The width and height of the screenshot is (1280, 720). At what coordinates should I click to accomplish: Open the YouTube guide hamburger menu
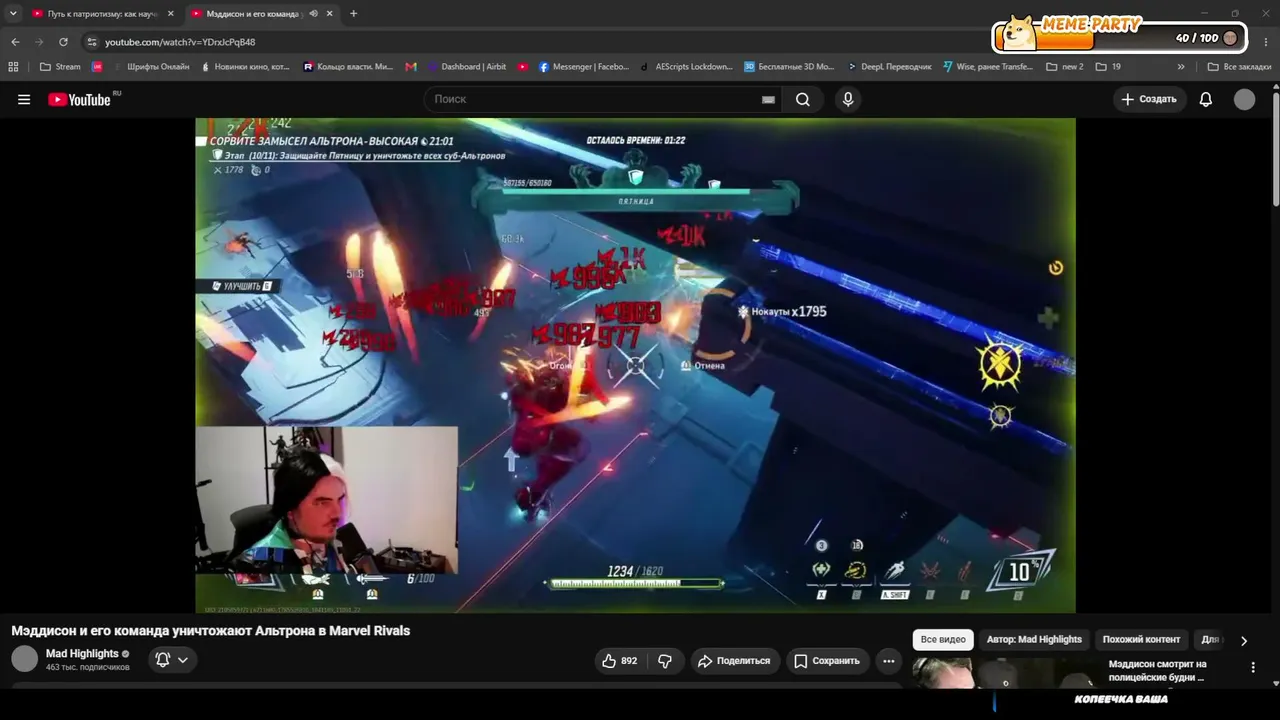(24, 99)
